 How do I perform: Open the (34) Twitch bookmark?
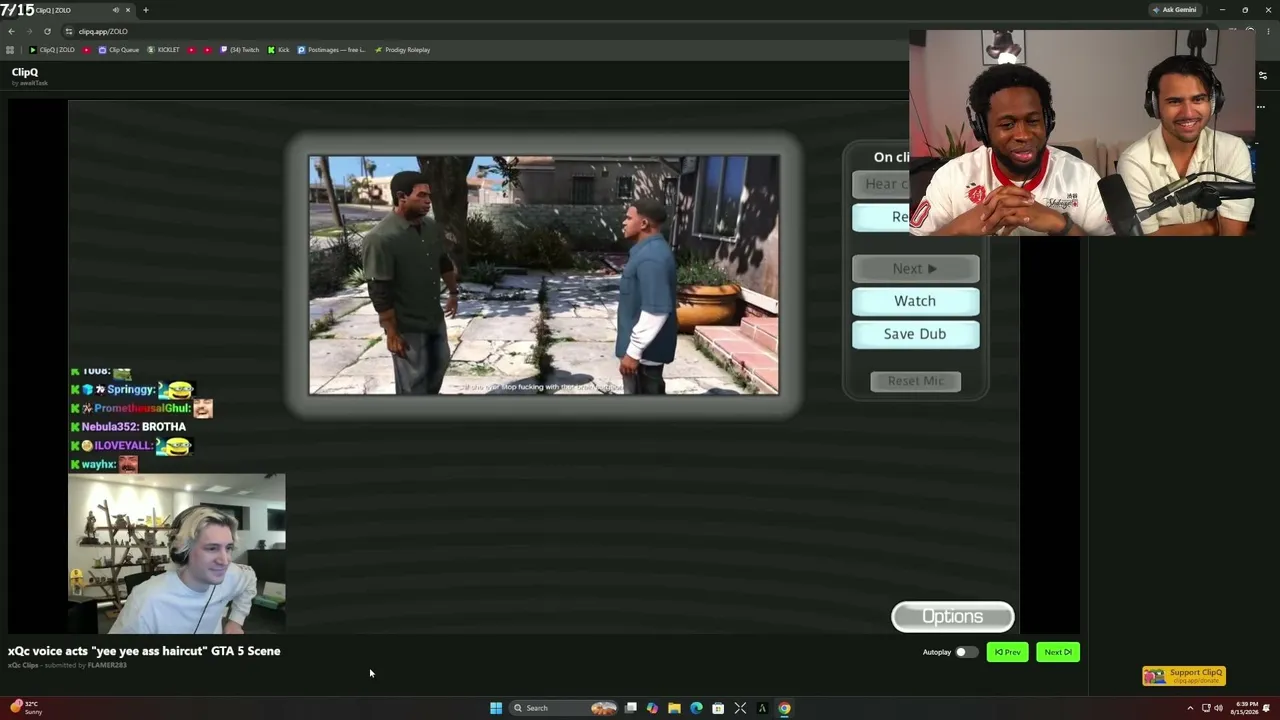240,50
